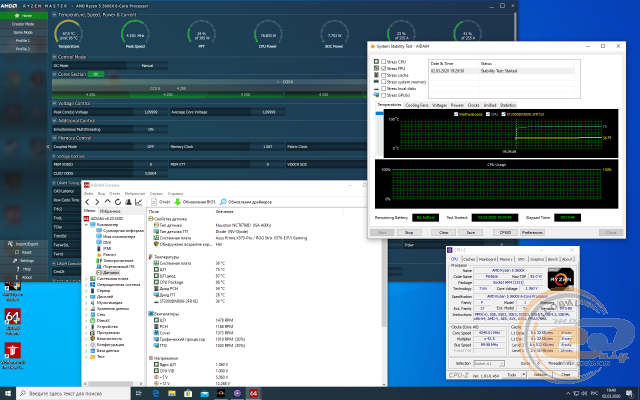The image size is (640, 400).
Task: Click the green BIOS updates arrow icon
Action: coord(178,202)
